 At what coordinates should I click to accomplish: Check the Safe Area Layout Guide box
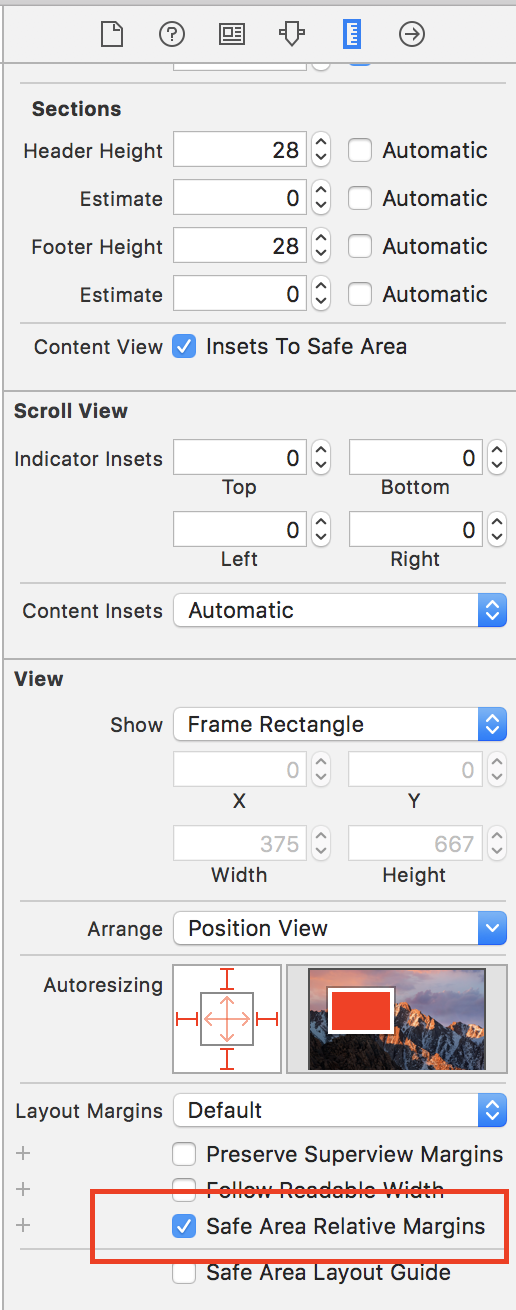(184, 1273)
